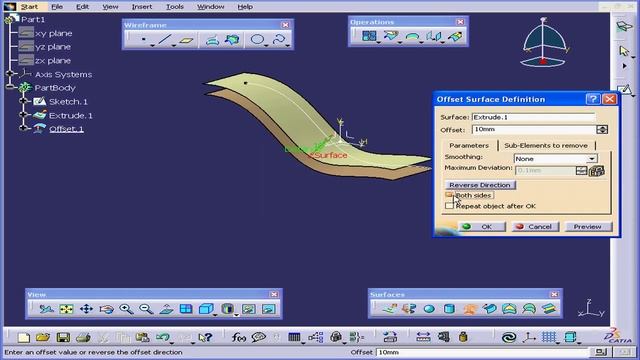Click the New document icon
The width and height of the screenshot is (640, 360).
[x=24, y=337]
